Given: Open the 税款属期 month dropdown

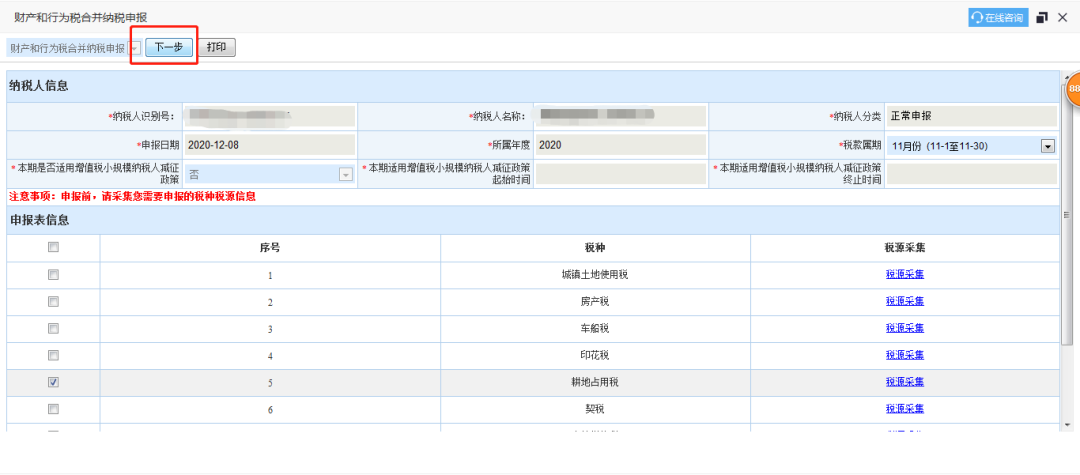Looking at the screenshot, I should click(x=1048, y=146).
